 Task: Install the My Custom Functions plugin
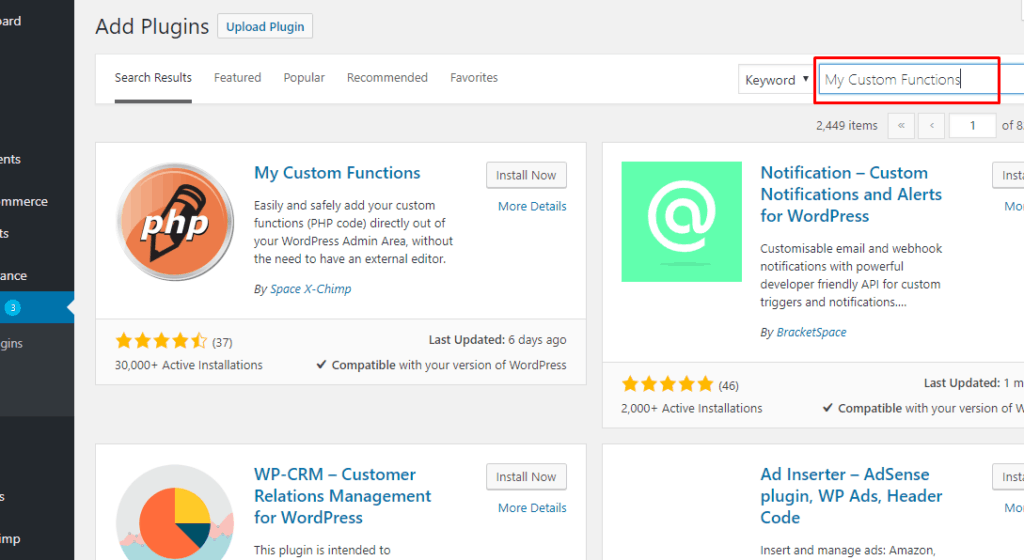(526, 175)
